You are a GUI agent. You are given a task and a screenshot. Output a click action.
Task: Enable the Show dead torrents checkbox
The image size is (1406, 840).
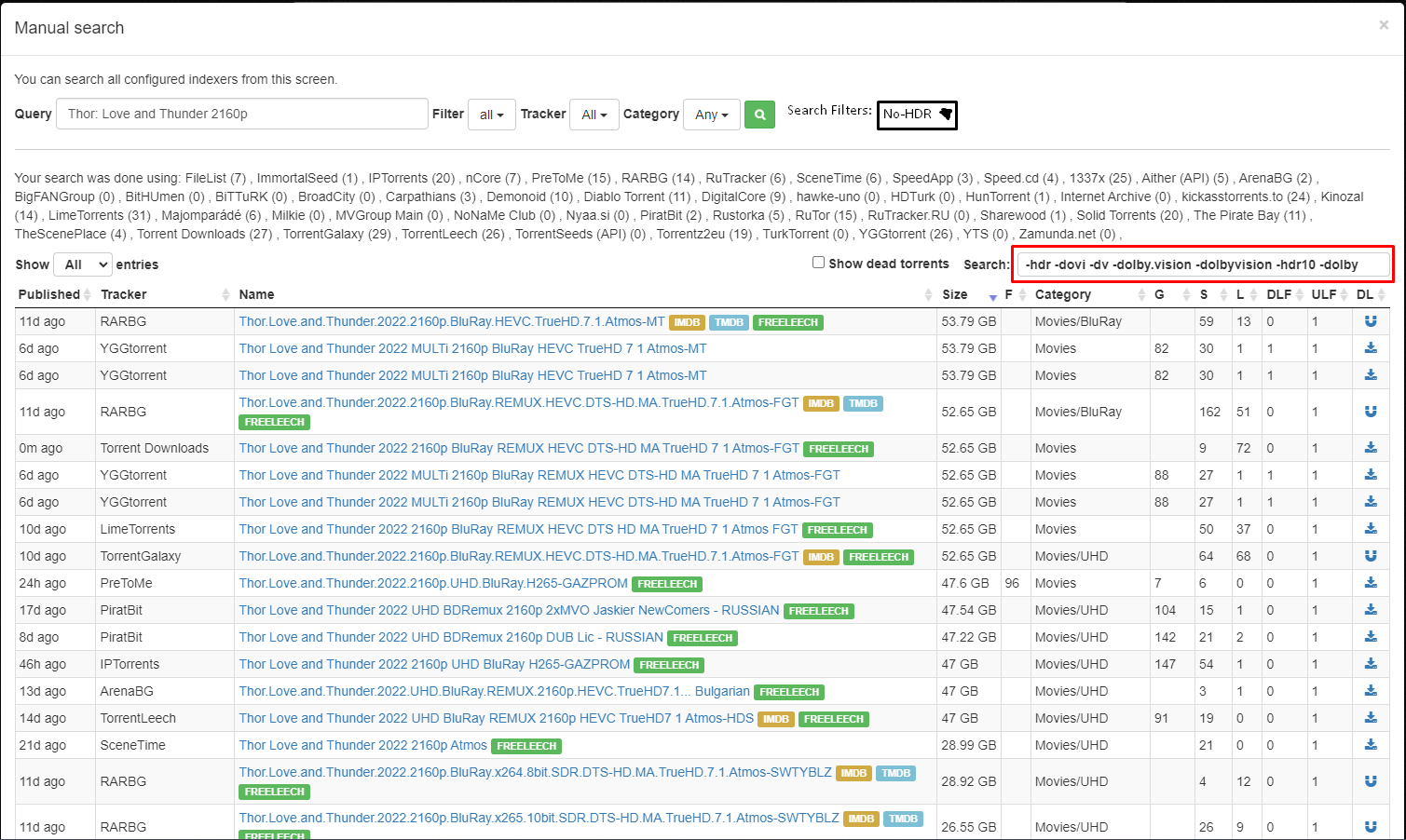(x=818, y=263)
